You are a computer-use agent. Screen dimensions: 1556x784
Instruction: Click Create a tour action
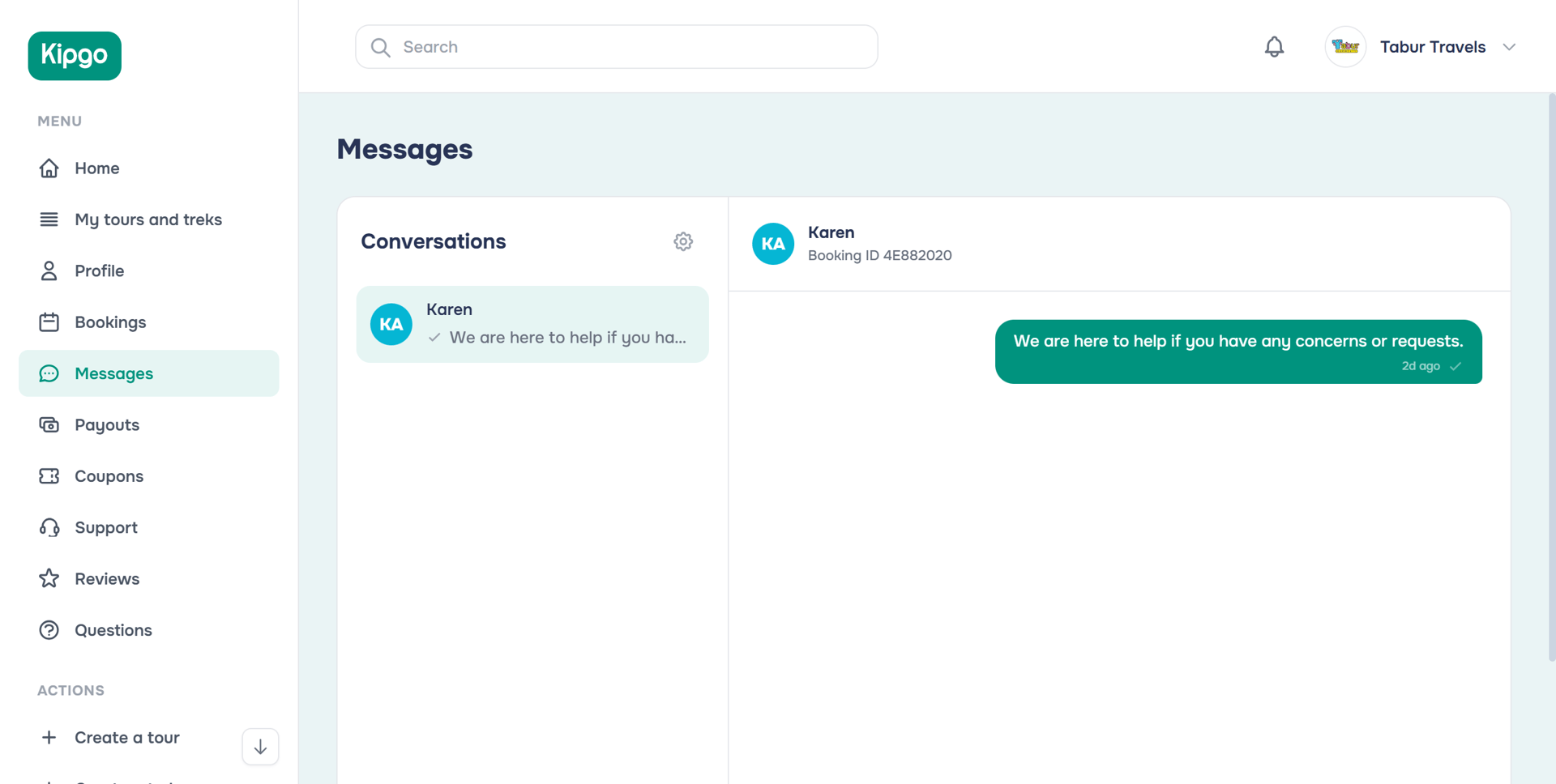click(126, 738)
